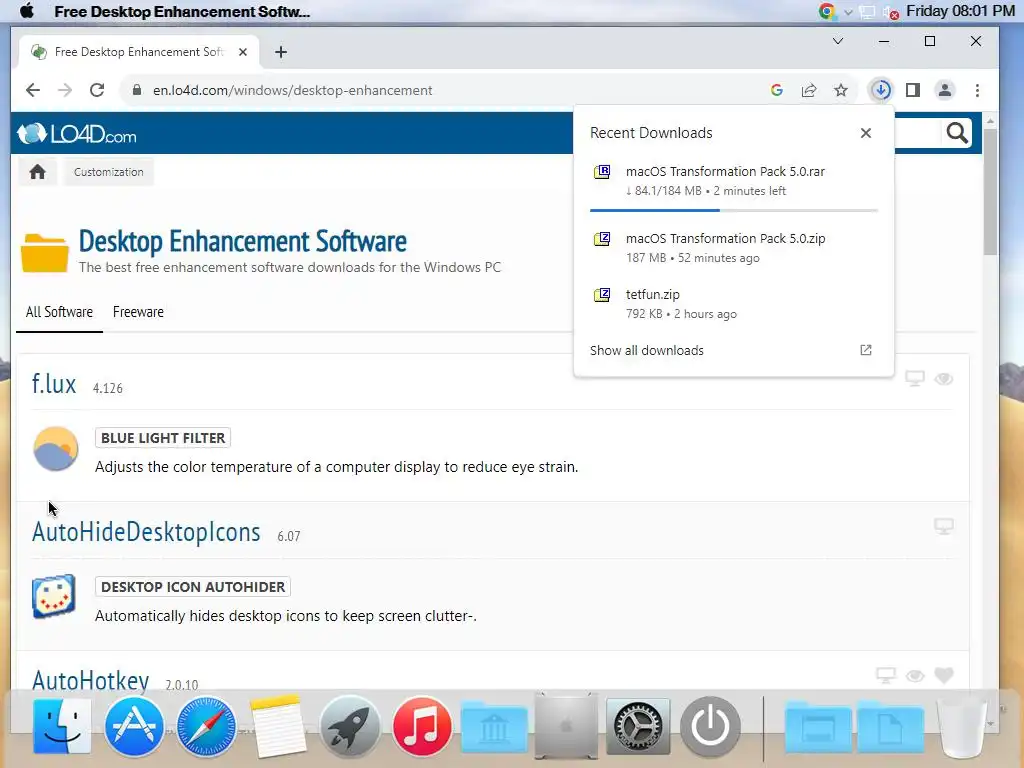Click the Friday 08:01 PM clock
1024x768 pixels.
[x=960, y=11]
